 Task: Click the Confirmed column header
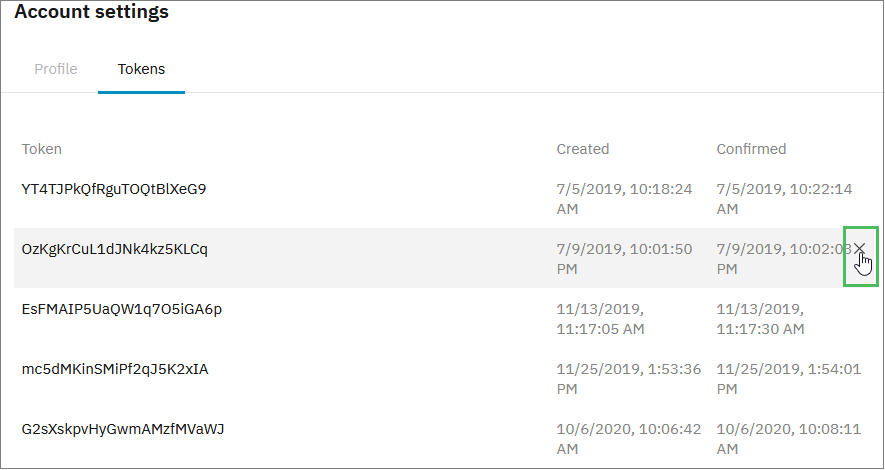pos(751,149)
